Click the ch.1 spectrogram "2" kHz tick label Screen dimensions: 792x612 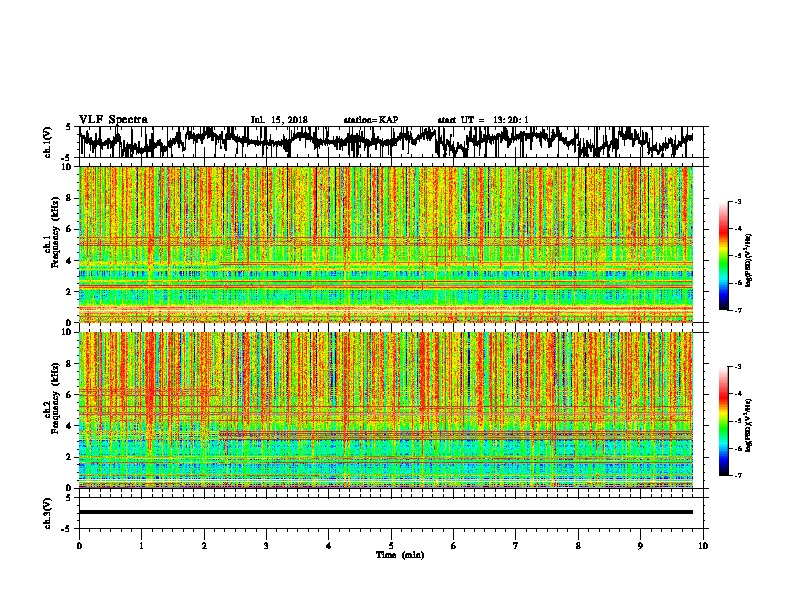click(70, 292)
